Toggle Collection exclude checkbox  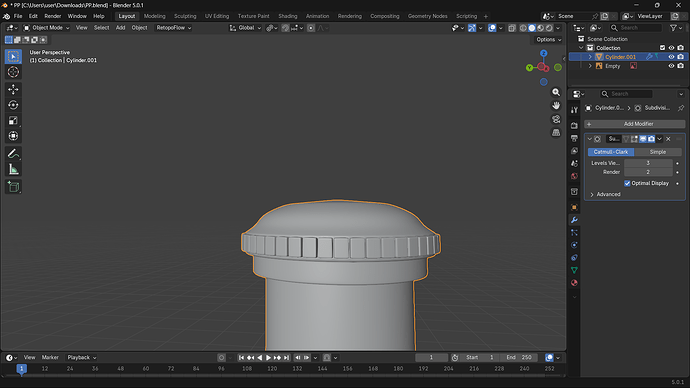click(x=662, y=48)
